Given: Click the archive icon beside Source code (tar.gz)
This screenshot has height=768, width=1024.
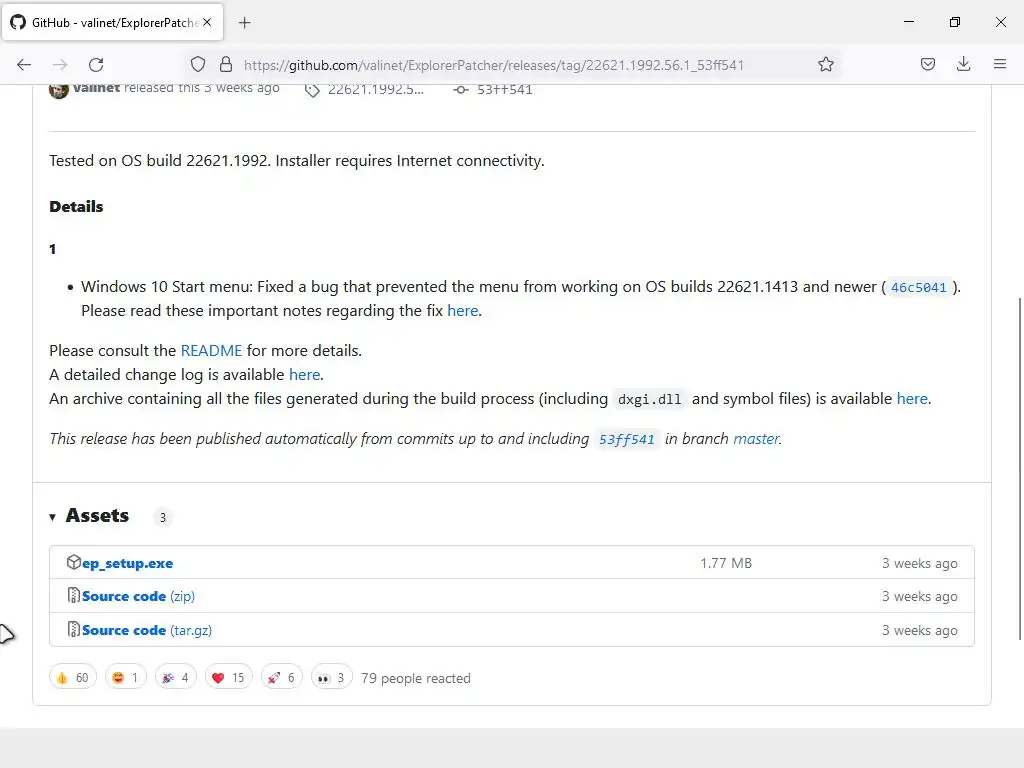Looking at the screenshot, I should tap(74, 630).
